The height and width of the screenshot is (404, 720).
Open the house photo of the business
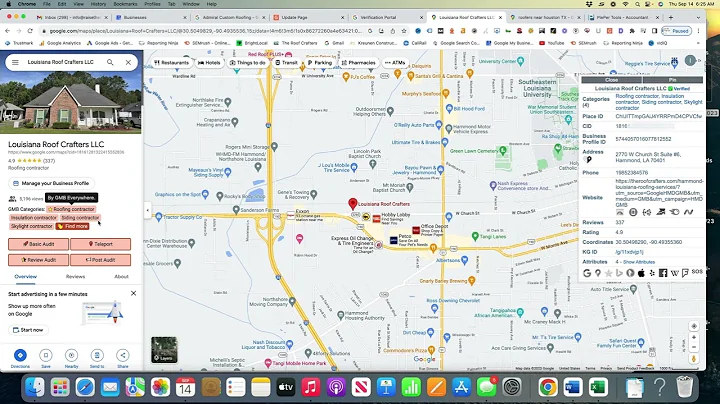point(71,102)
